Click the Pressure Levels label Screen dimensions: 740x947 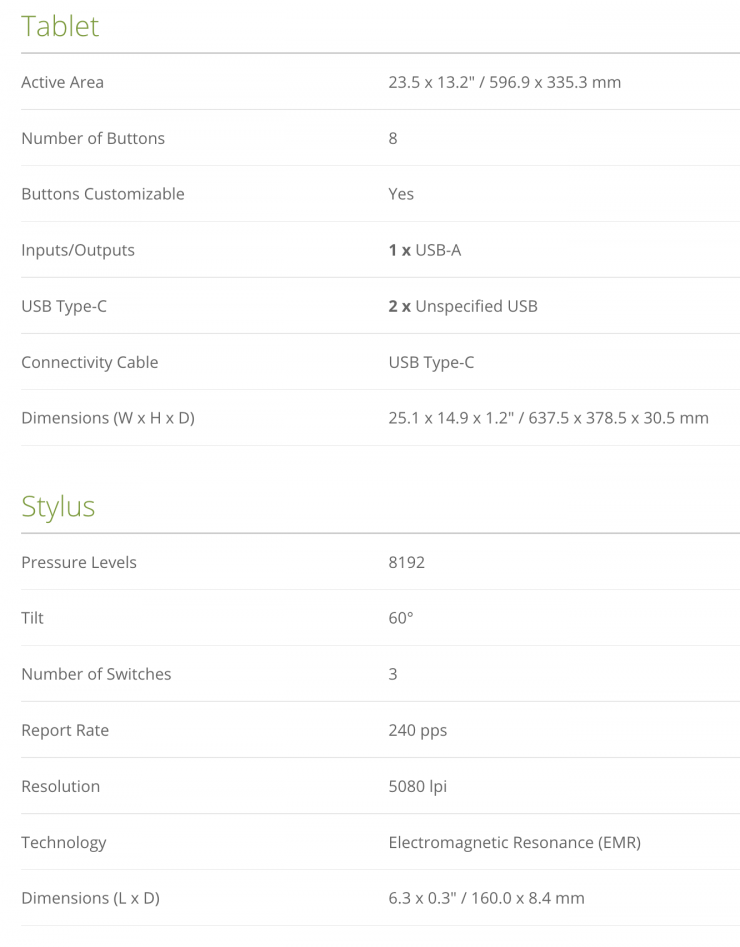click(79, 562)
